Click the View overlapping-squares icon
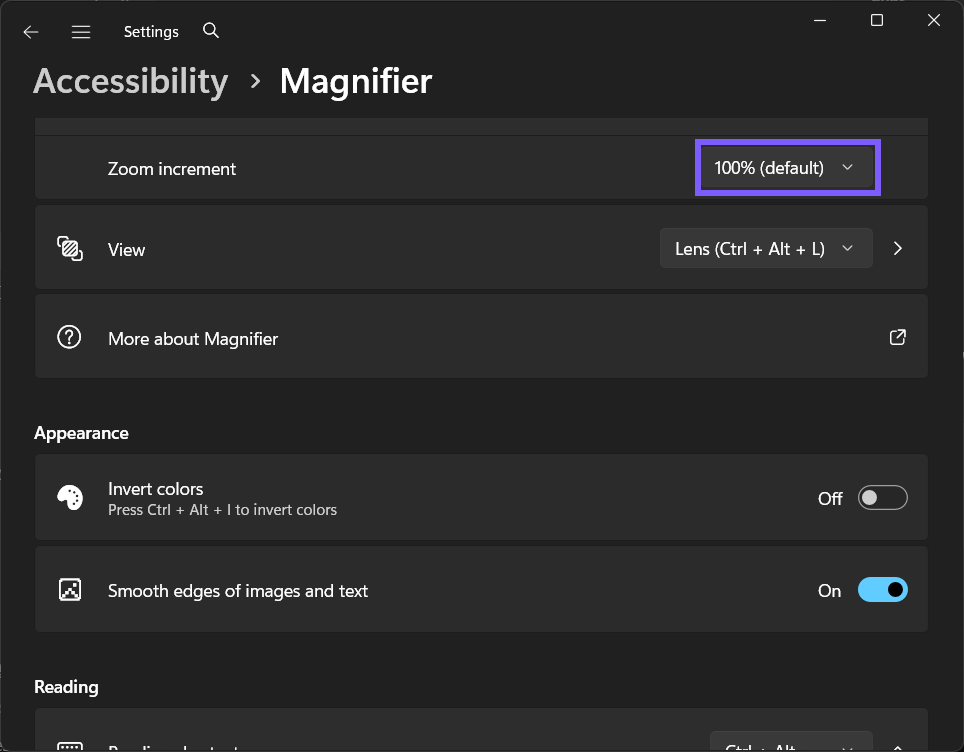This screenshot has width=964, height=752. coord(70,248)
